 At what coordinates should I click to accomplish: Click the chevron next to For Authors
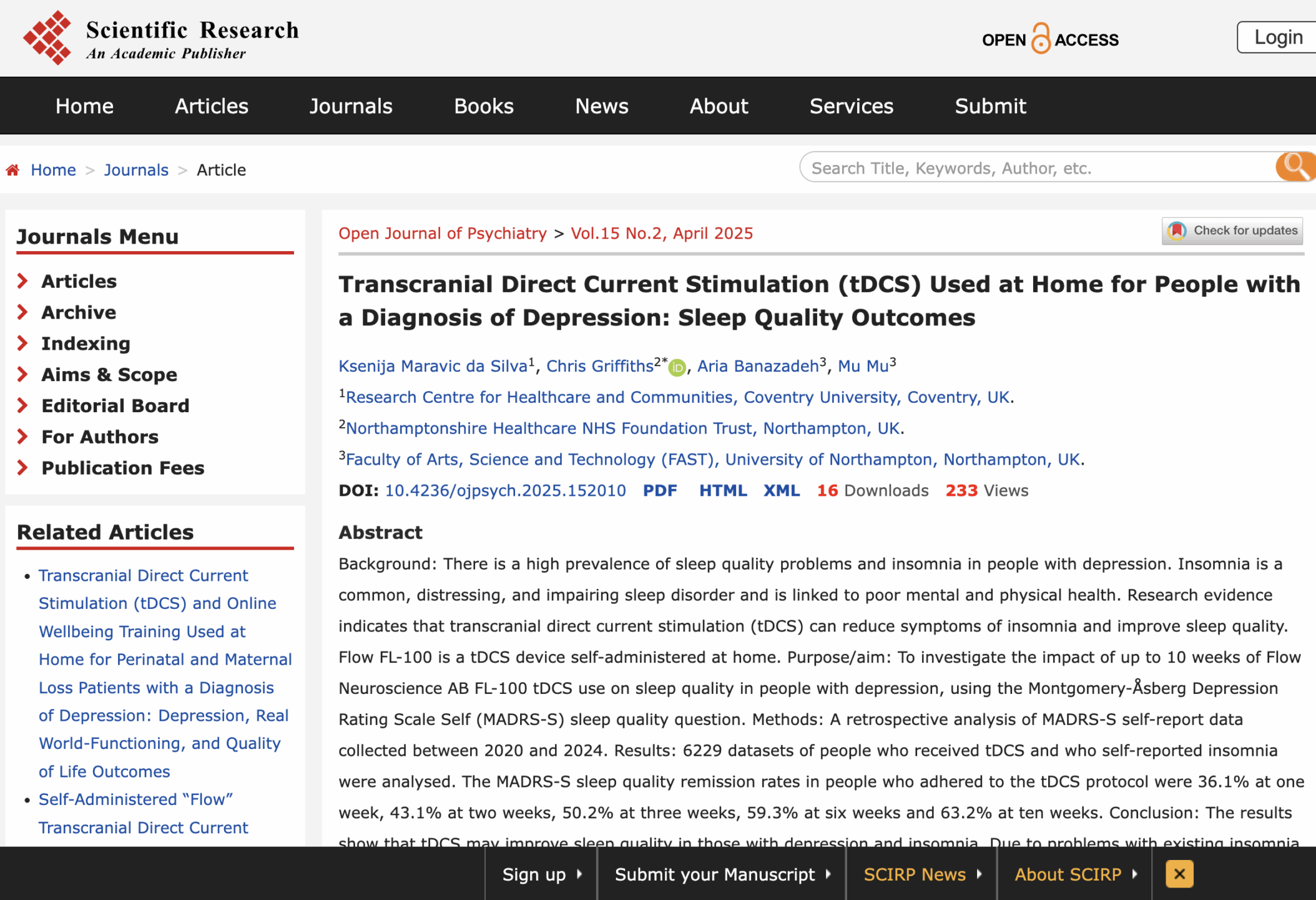22,437
